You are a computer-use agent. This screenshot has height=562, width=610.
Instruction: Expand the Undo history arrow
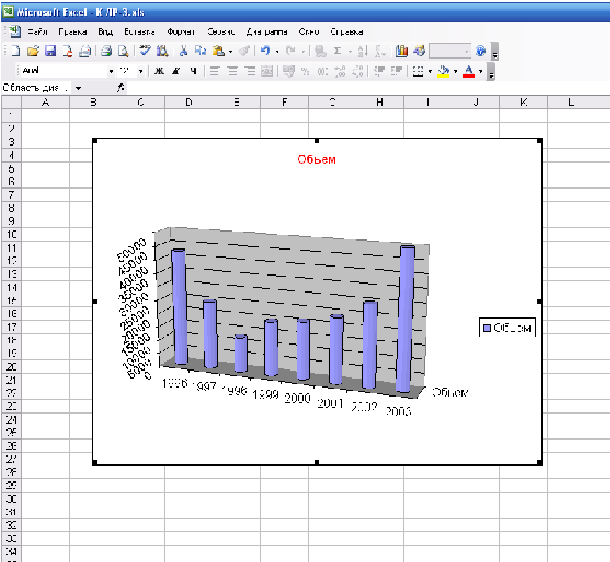277,51
